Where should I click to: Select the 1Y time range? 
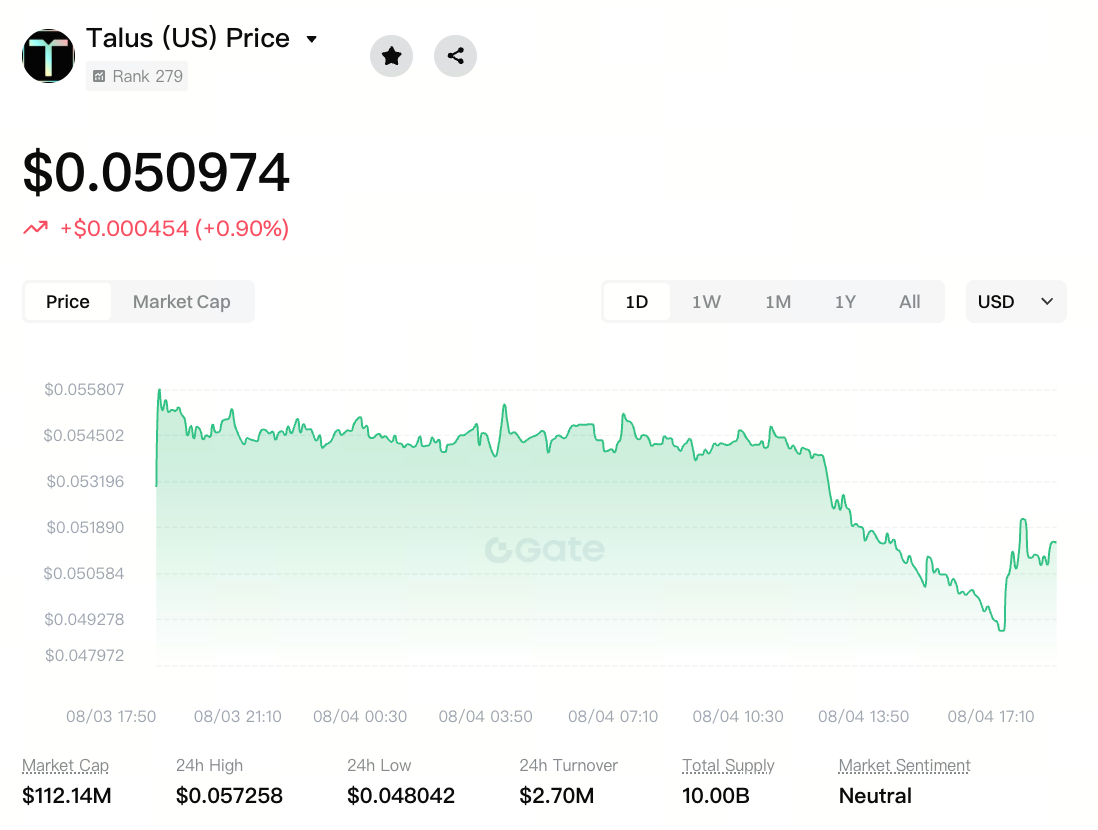pos(845,302)
